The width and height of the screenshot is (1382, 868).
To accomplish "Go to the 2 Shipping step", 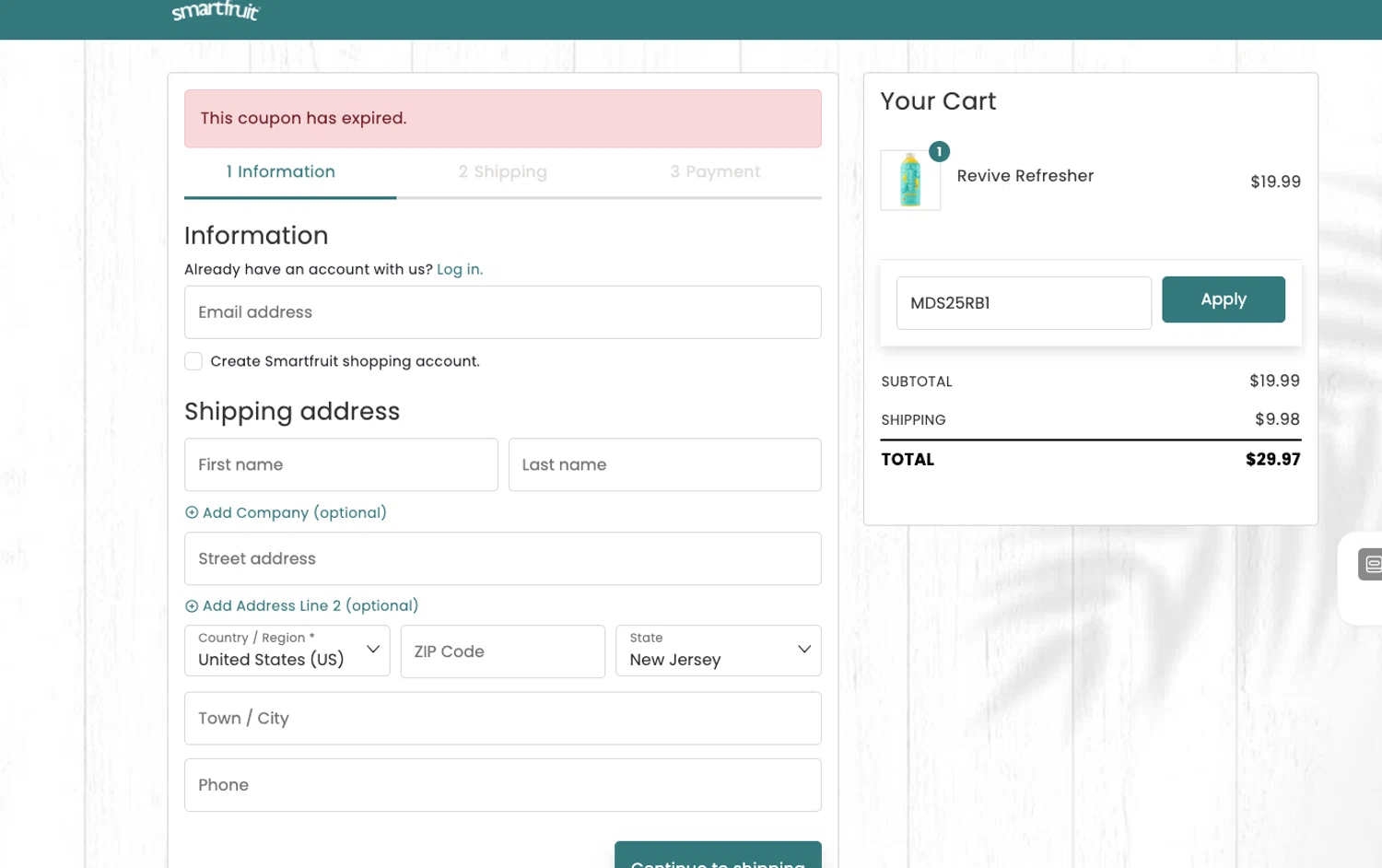I will tap(503, 171).
